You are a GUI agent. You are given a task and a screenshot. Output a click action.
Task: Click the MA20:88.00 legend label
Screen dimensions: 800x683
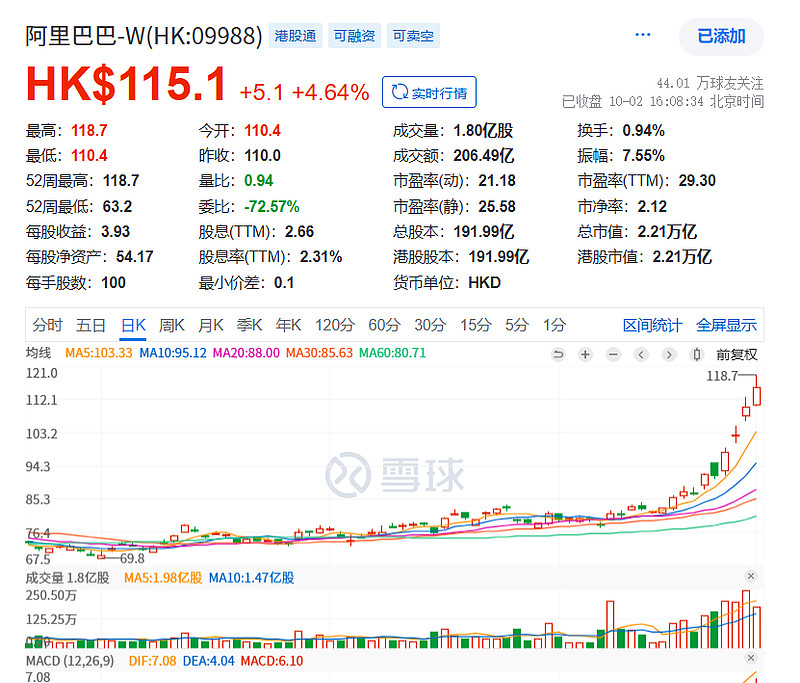coord(246,353)
